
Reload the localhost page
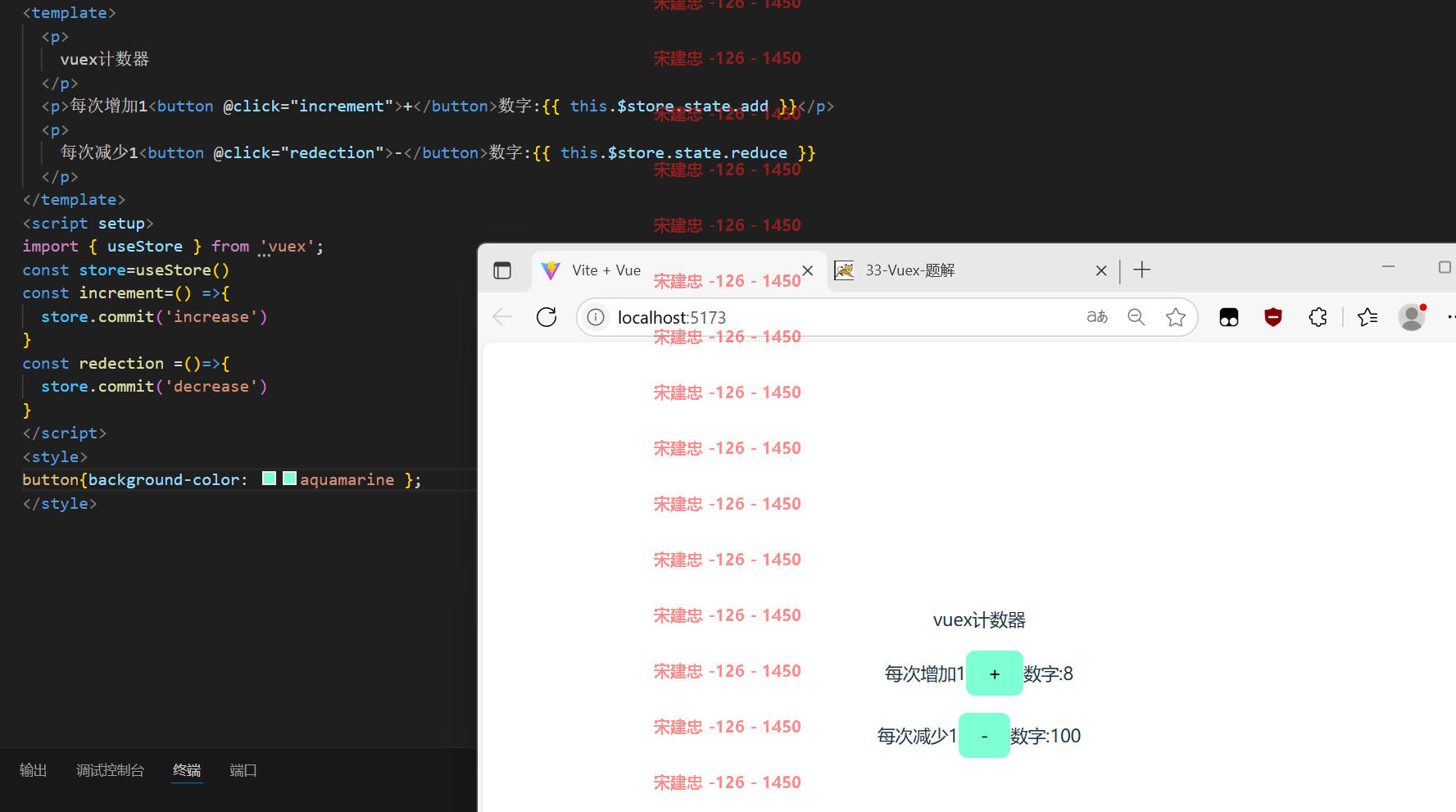(x=547, y=317)
